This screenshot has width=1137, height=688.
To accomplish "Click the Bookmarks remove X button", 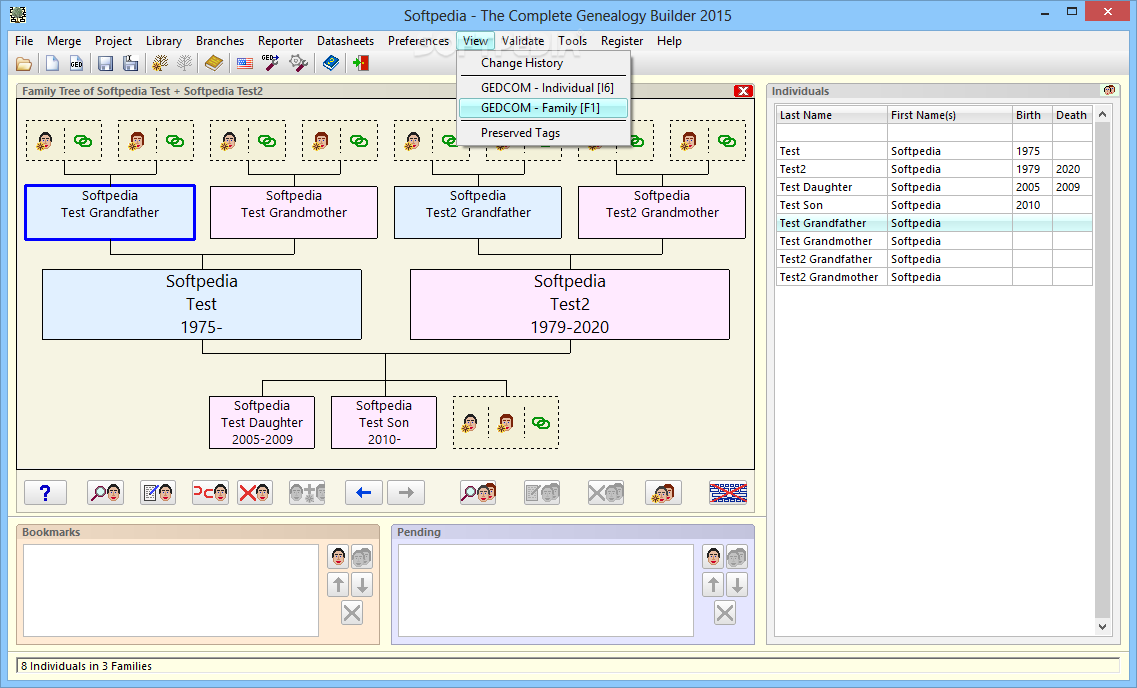I will click(x=352, y=613).
